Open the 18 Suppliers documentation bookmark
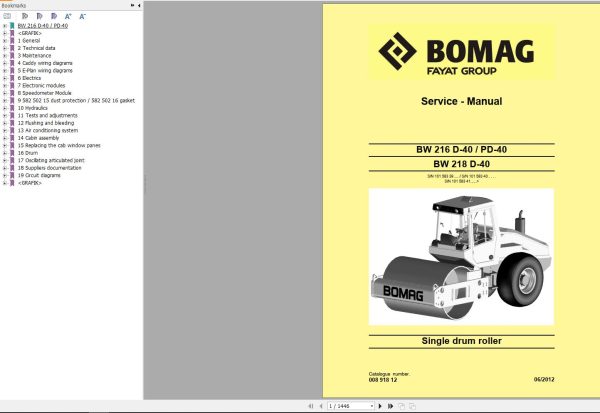This screenshot has width=600, height=413. [49, 168]
